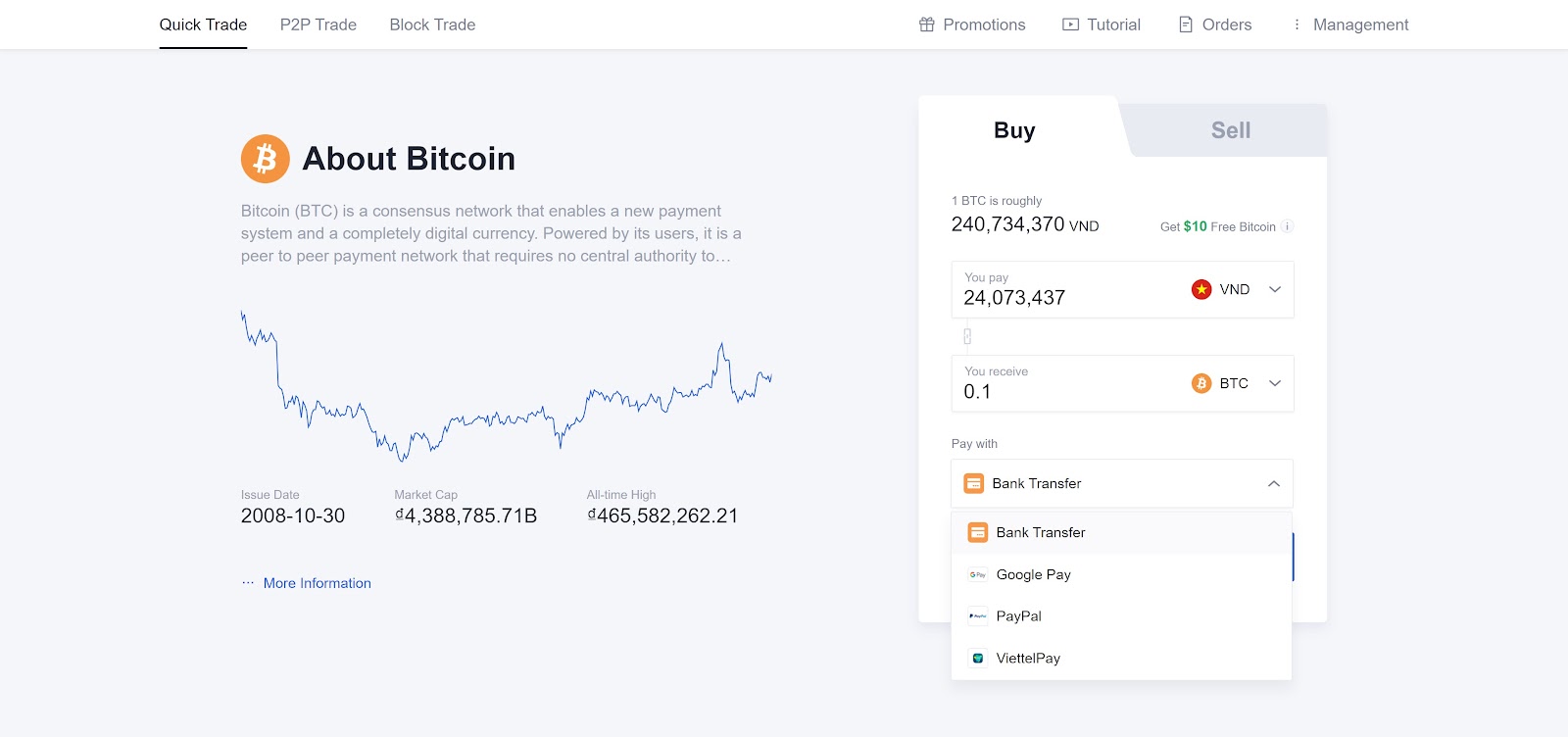1568x737 pixels.
Task: Open the More Information link
Action: (317, 583)
